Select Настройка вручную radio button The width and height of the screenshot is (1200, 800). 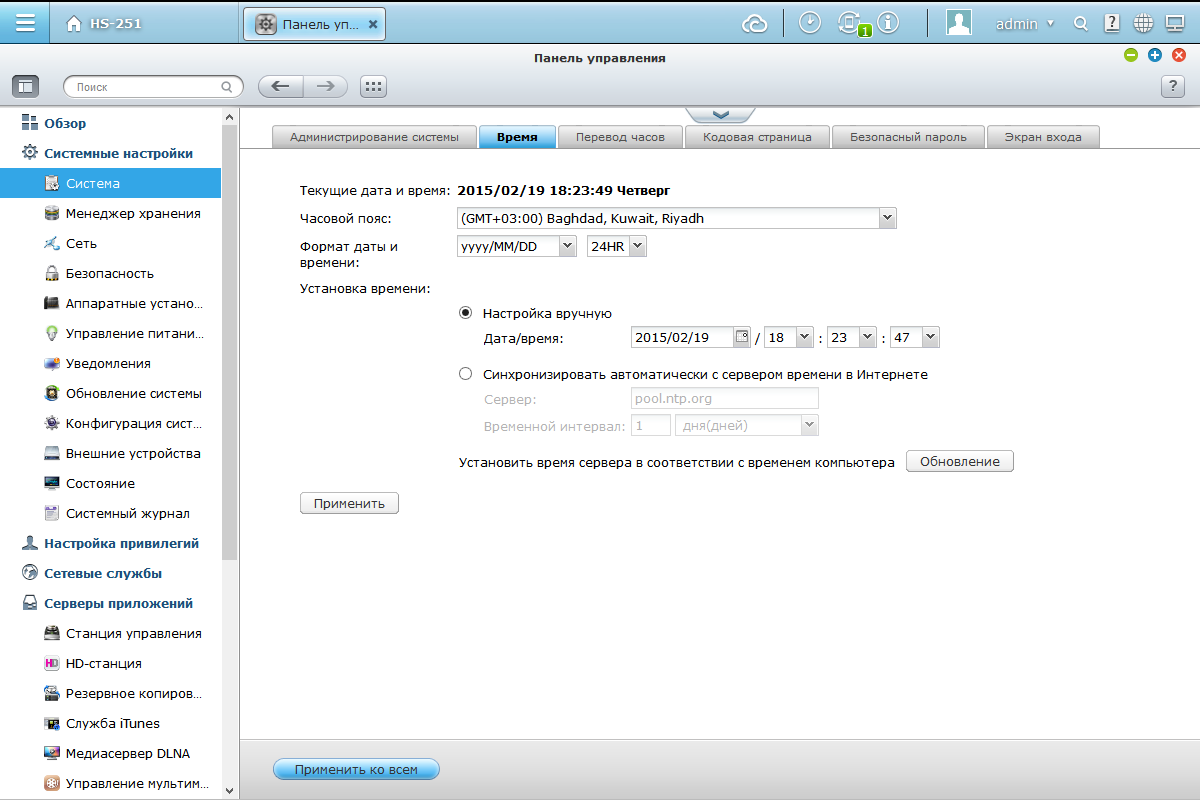click(465, 313)
